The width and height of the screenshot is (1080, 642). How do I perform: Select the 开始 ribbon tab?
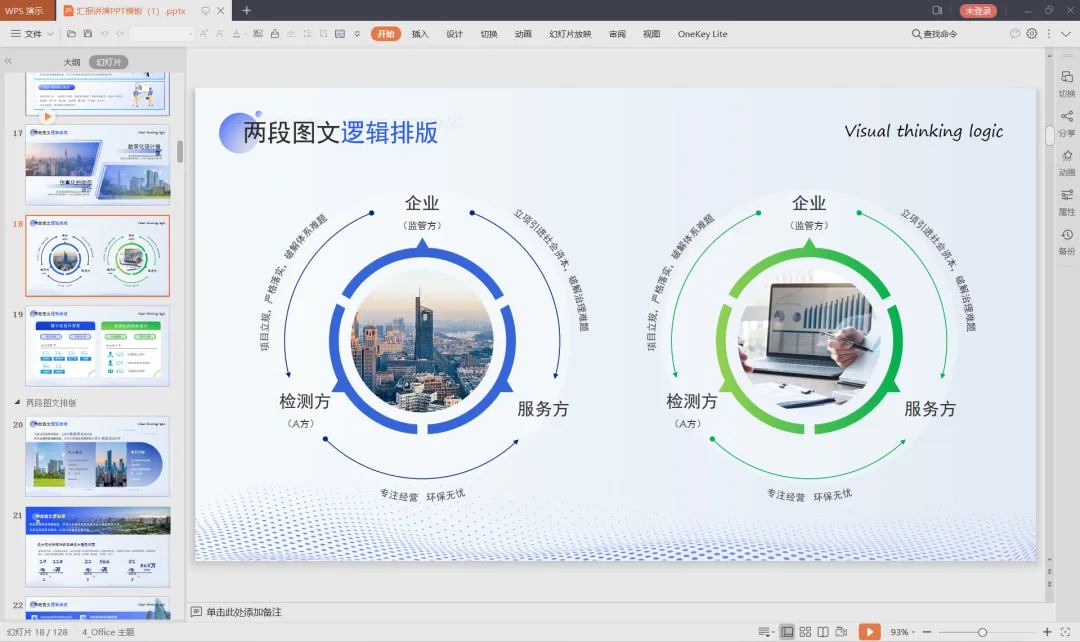[x=386, y=34]
